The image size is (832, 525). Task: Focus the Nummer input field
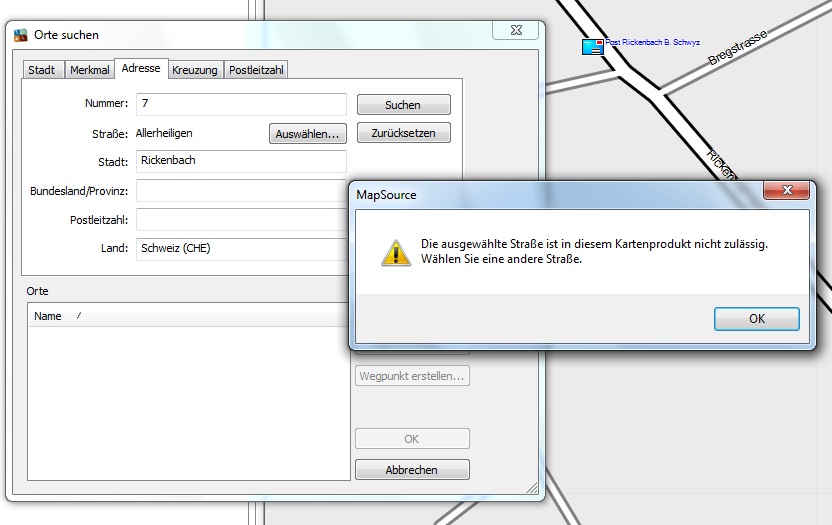click(241, 104)
